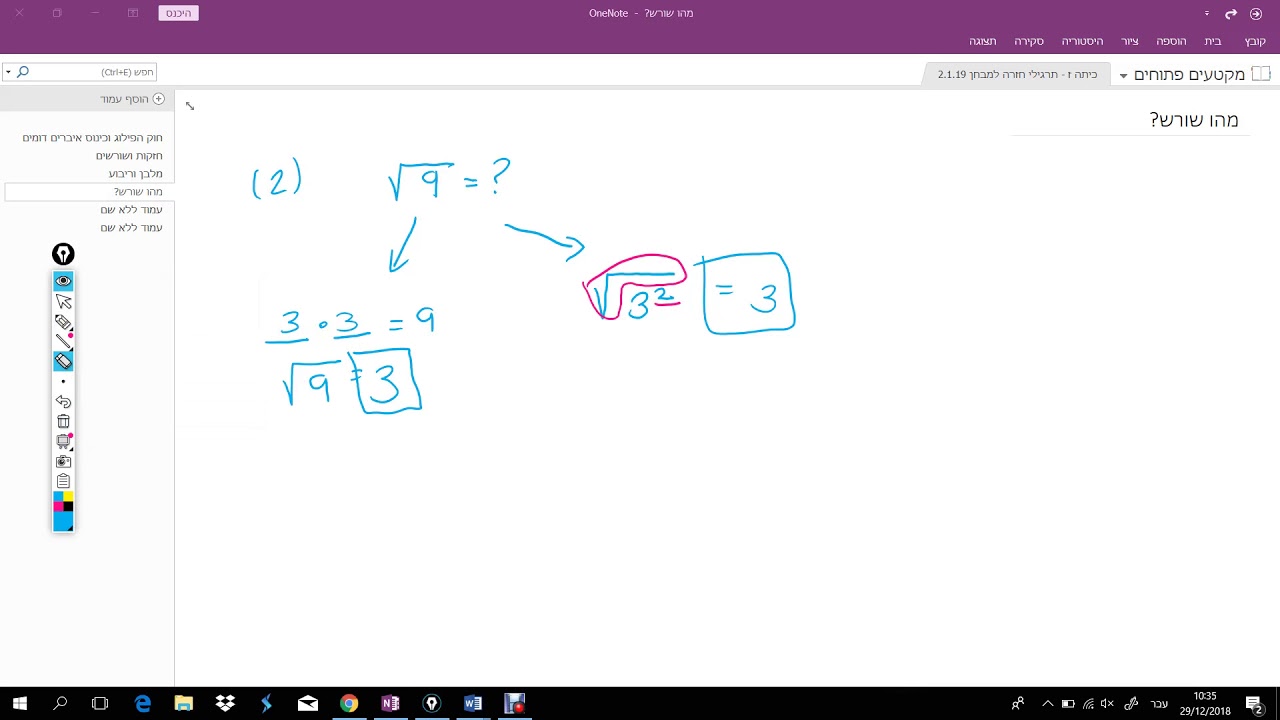Undo last stroke with the undo arrow
The height and width of the screenshot is (720, 1280).
pos(63,401)
